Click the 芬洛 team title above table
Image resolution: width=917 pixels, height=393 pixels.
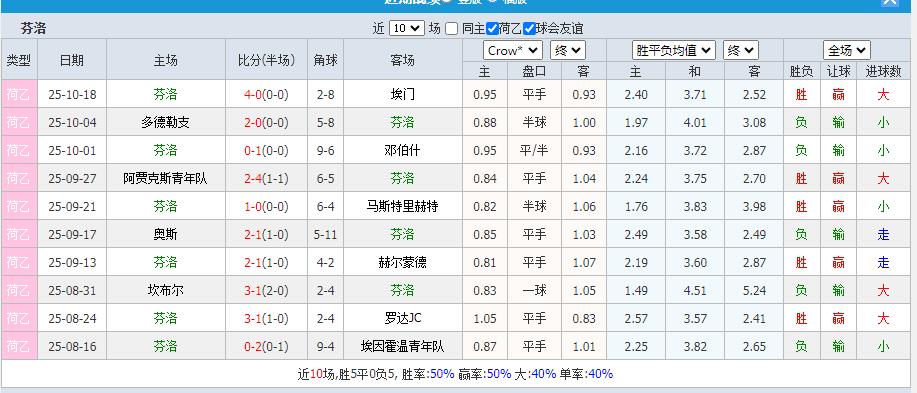click(x=33, y=28)
